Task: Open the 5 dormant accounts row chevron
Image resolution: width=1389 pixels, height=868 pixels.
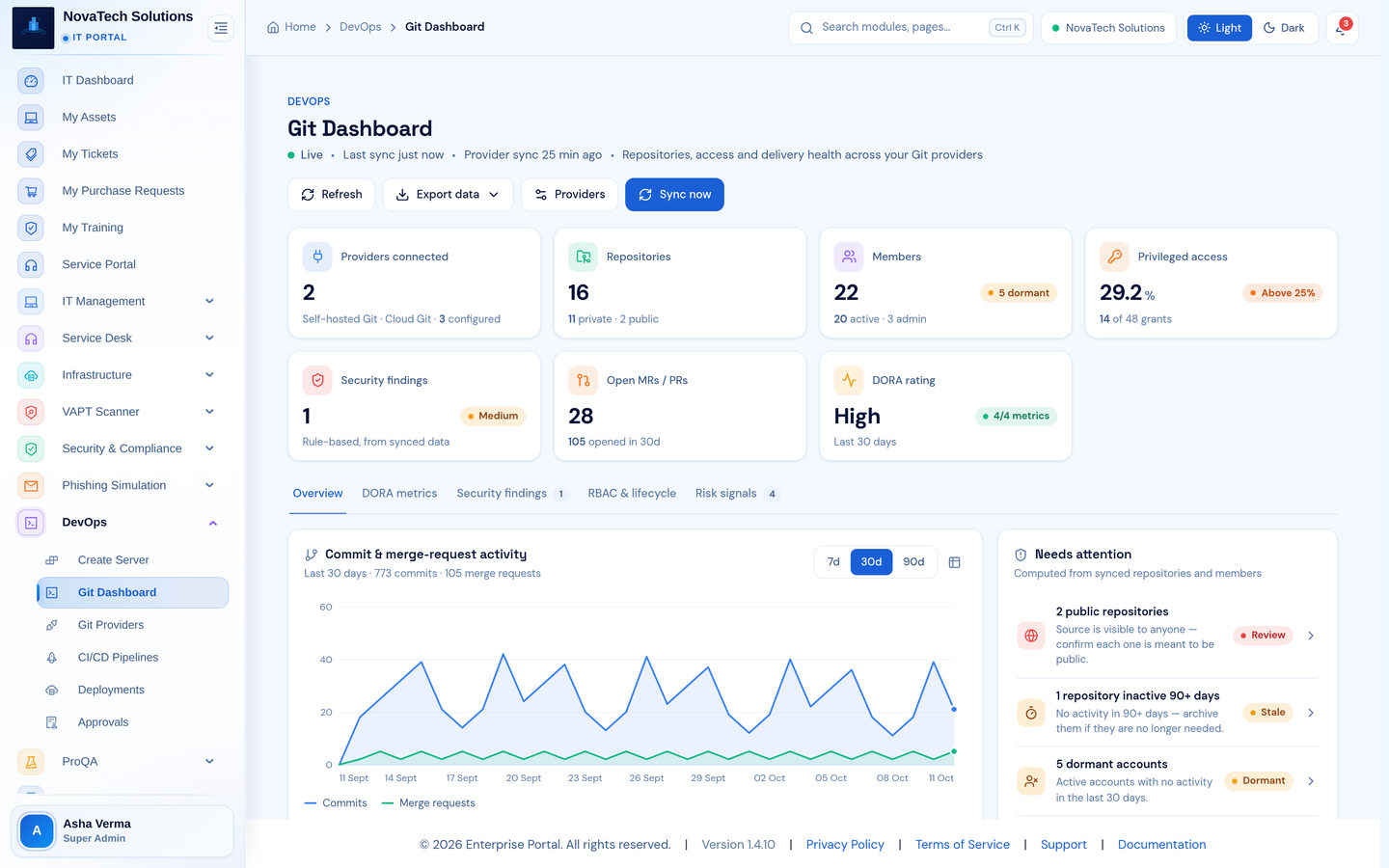Action: tap(1311, 781)
